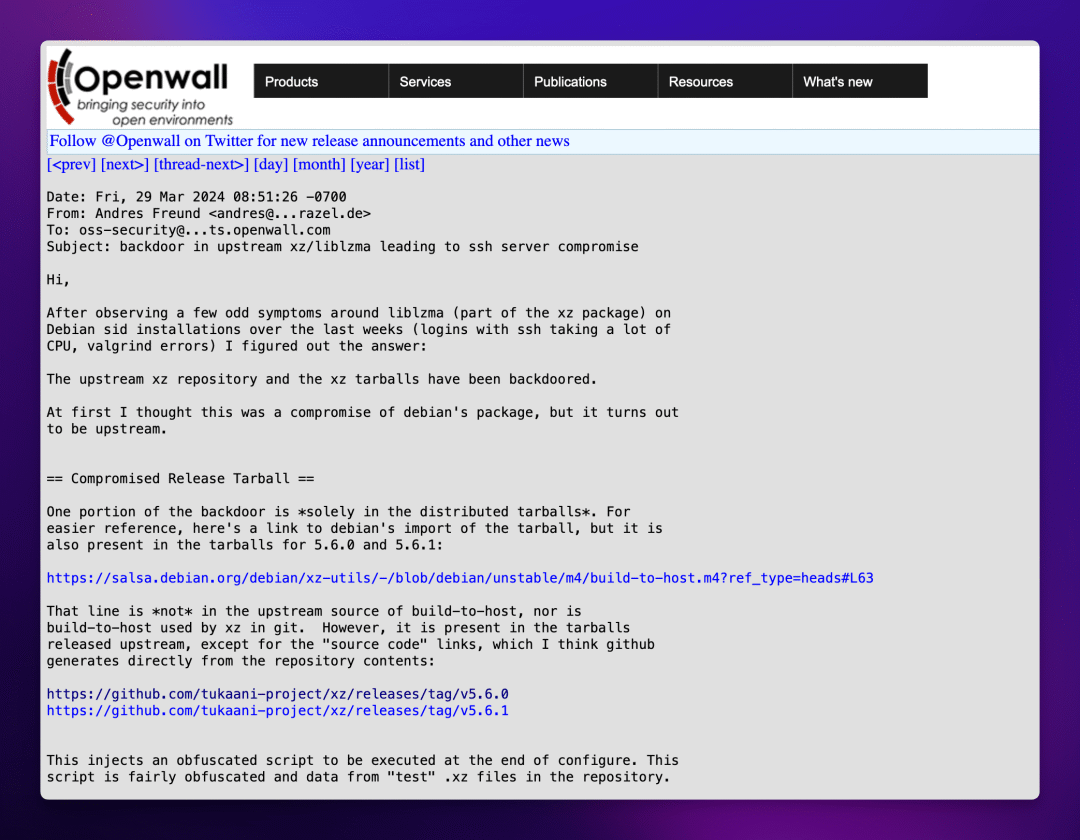Open the [day] archive view

click(271, 165)
